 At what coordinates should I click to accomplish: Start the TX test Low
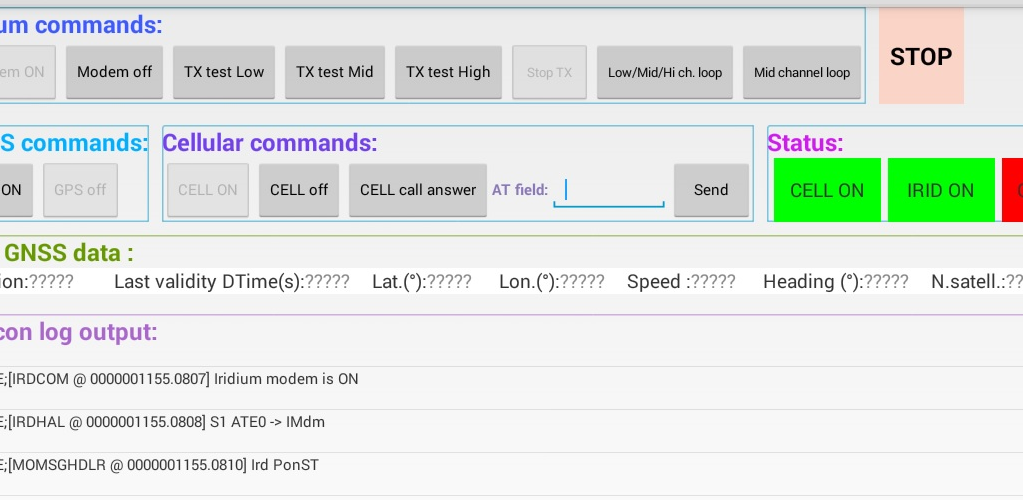pos(224,72)
